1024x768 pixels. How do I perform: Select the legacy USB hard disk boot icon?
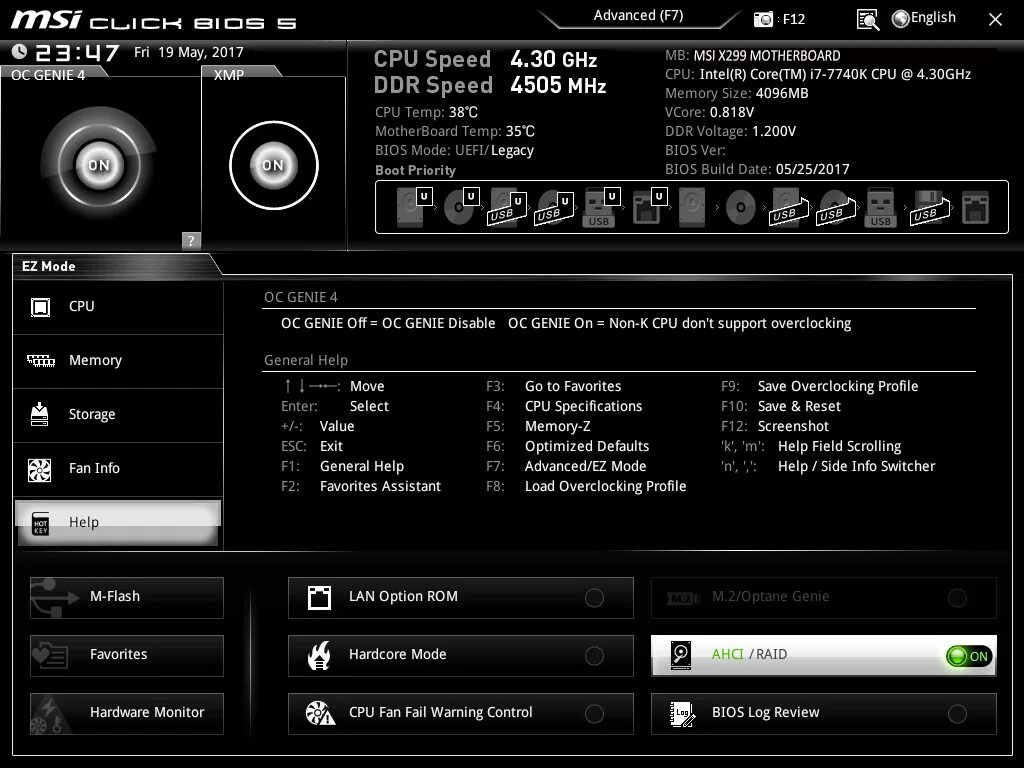tap(789, 207)
